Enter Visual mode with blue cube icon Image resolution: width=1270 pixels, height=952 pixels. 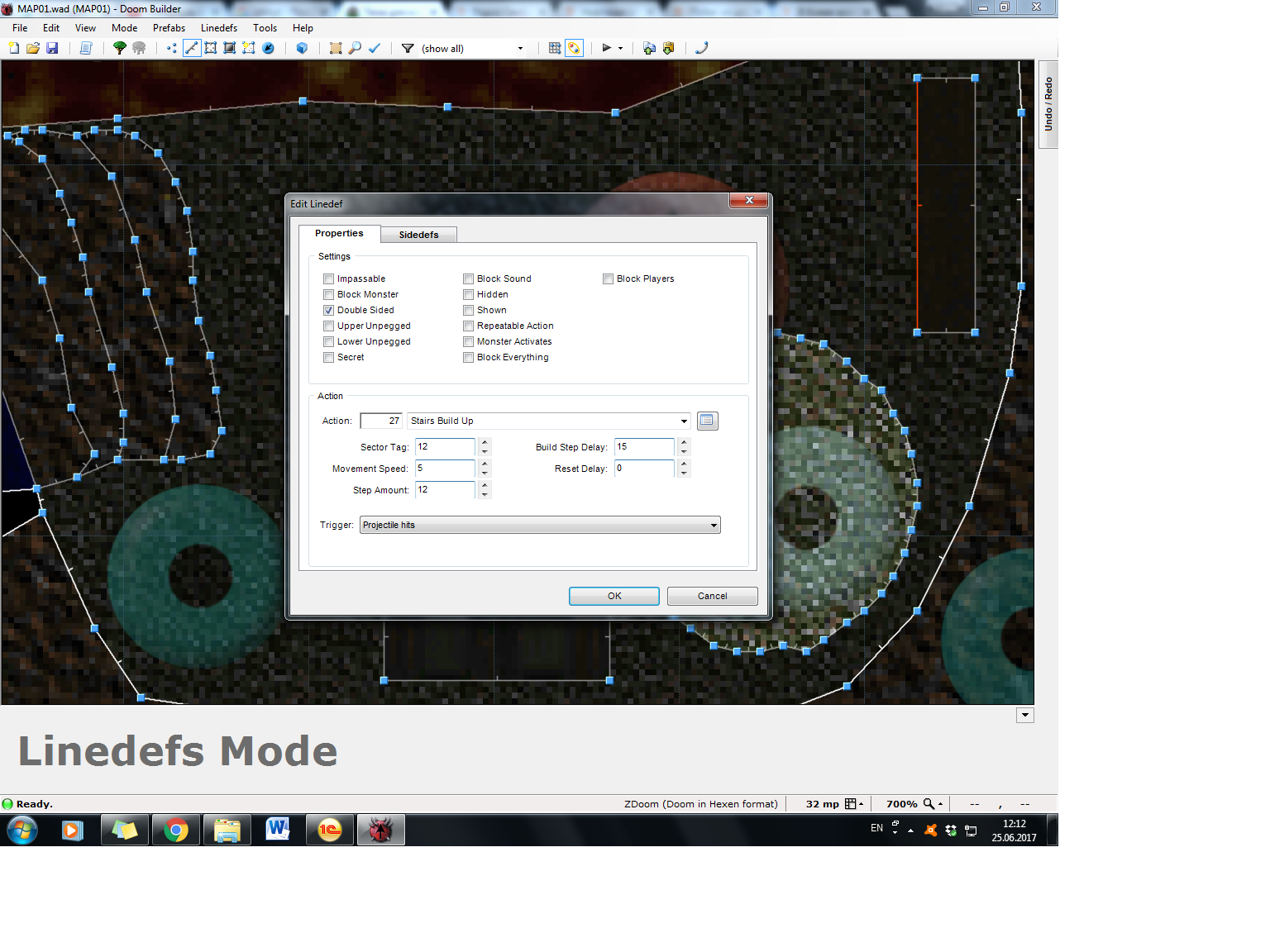302,48
